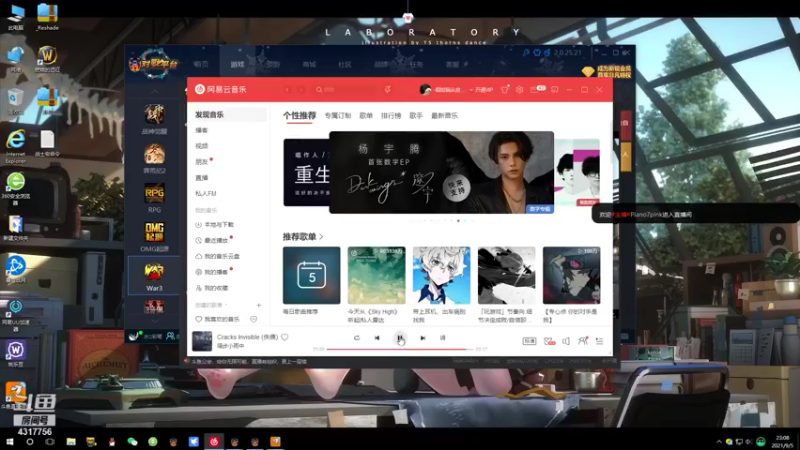Open the messages mail icon
Viewport: 800px width, 450px height.
click(534, 89)
